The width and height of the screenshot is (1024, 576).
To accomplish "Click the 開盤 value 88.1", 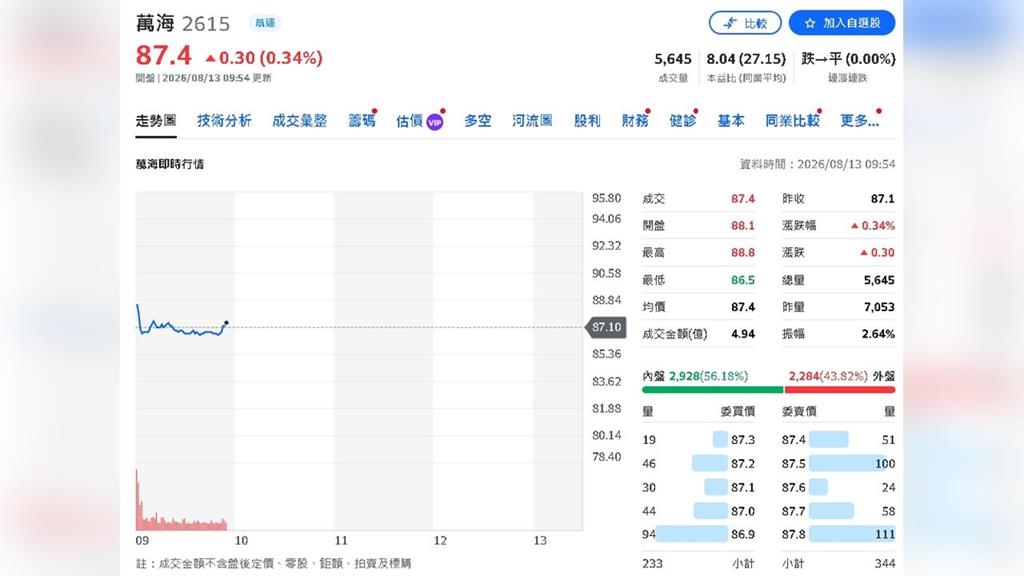I will 743,225.
